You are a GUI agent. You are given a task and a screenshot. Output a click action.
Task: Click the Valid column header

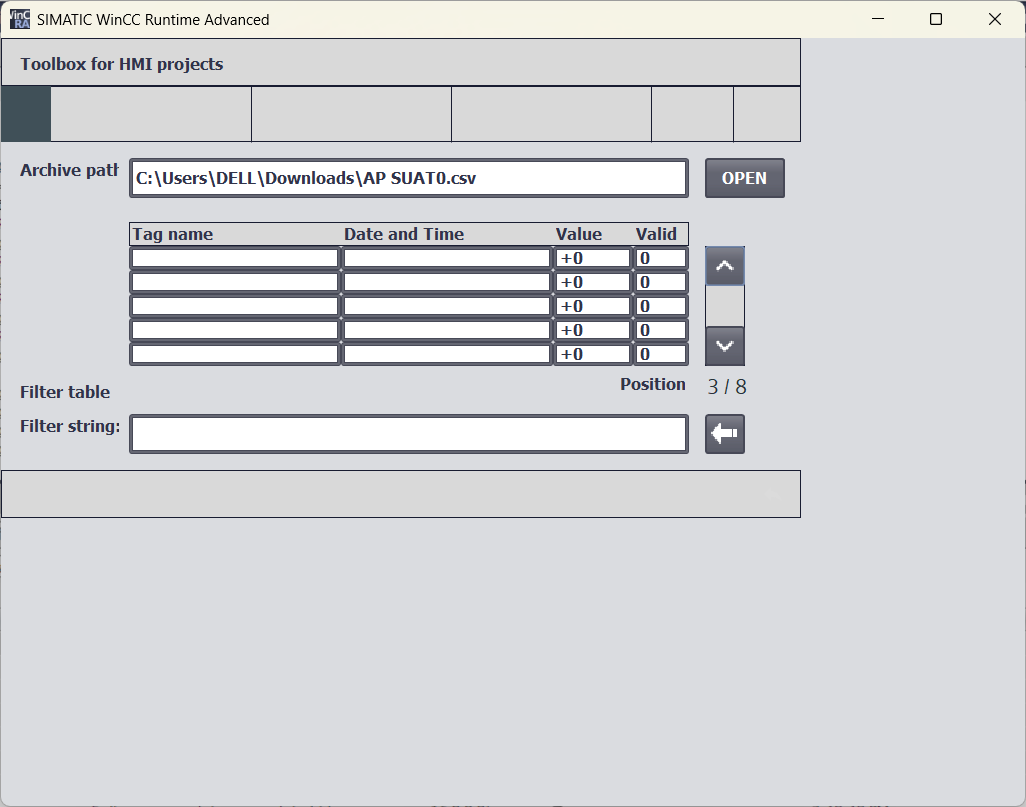point(656,234)
